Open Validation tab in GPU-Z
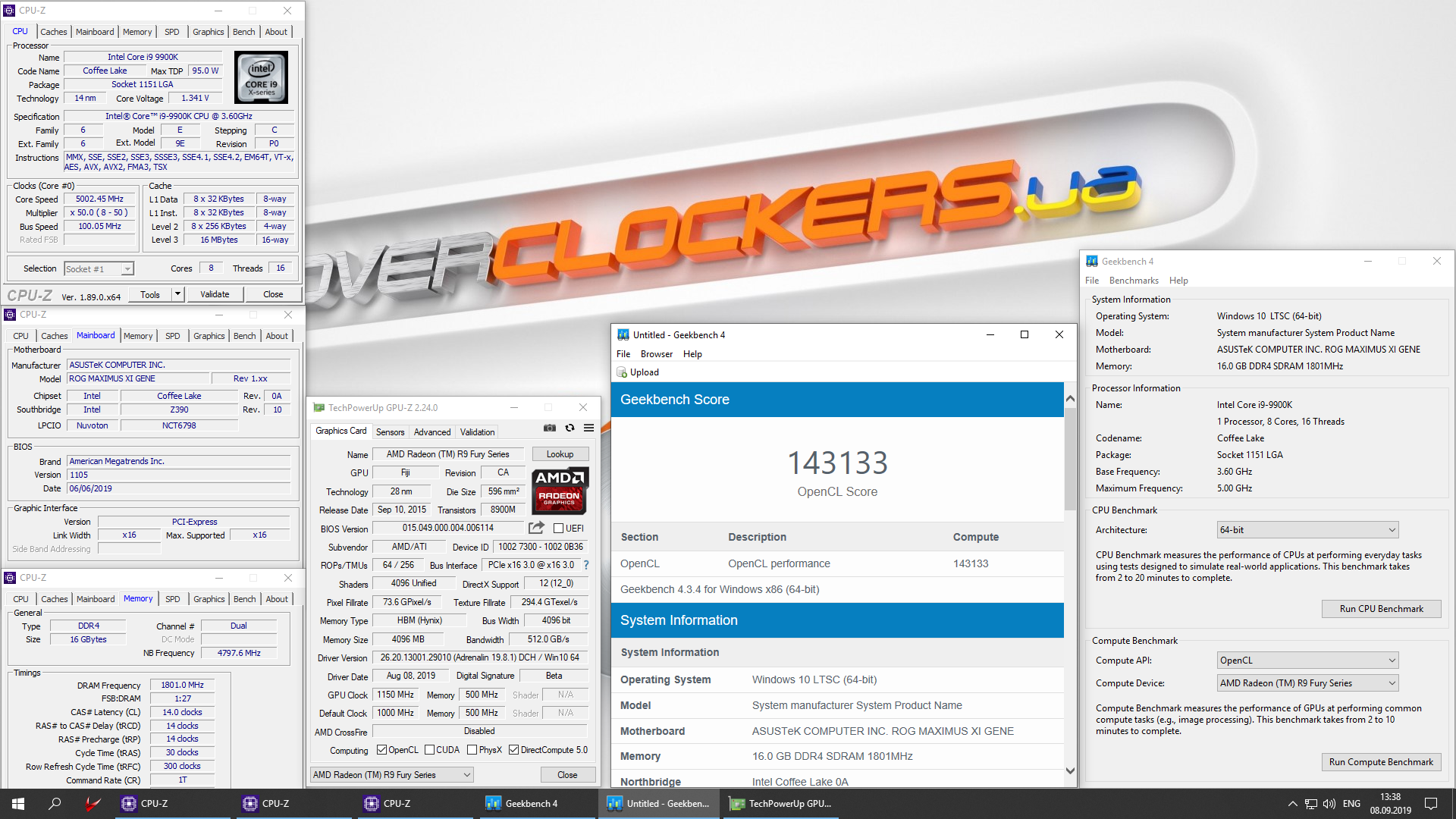The image size is (1456, 819). [x=478, y=432]
